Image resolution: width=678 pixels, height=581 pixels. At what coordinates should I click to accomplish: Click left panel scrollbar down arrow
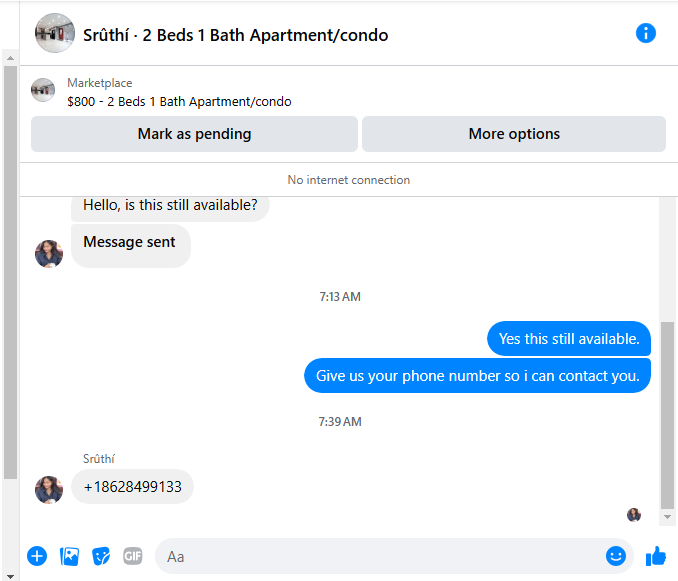(x=10, y=576)
